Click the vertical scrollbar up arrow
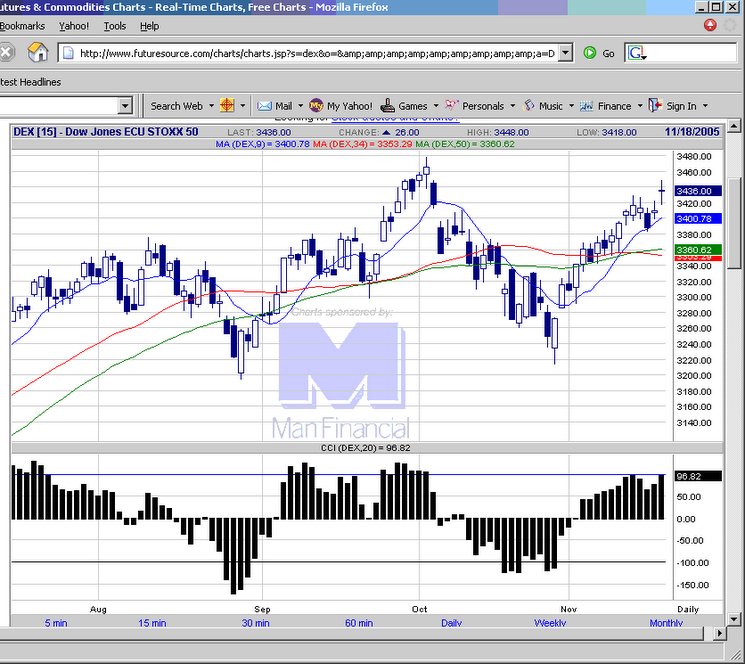This screenshot has width=745, height=664. point(734,126)
